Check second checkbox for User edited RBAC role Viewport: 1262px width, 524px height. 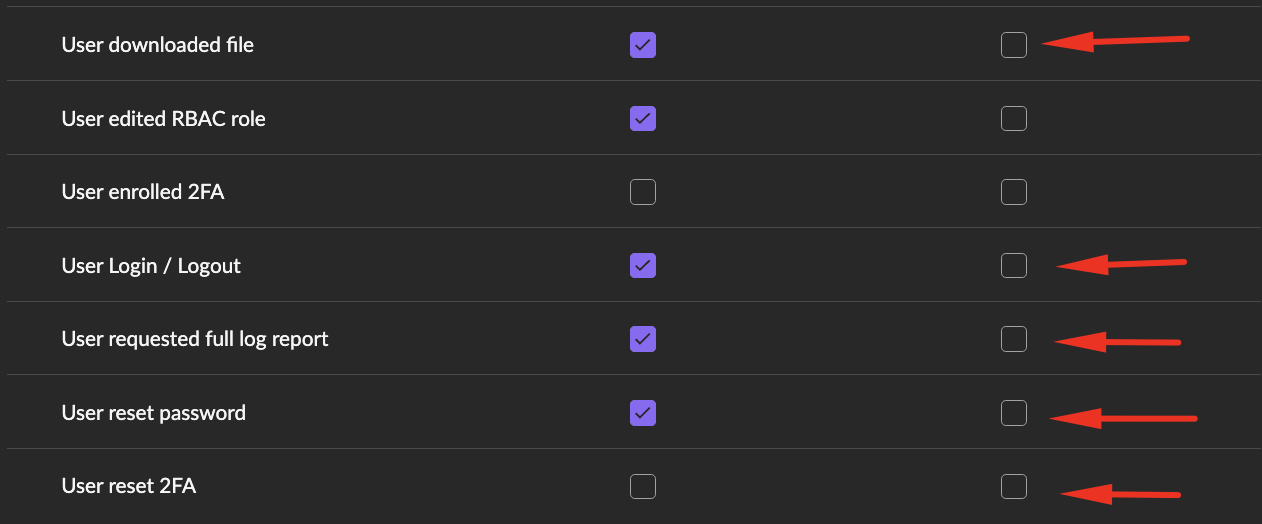pos(1014,119)
